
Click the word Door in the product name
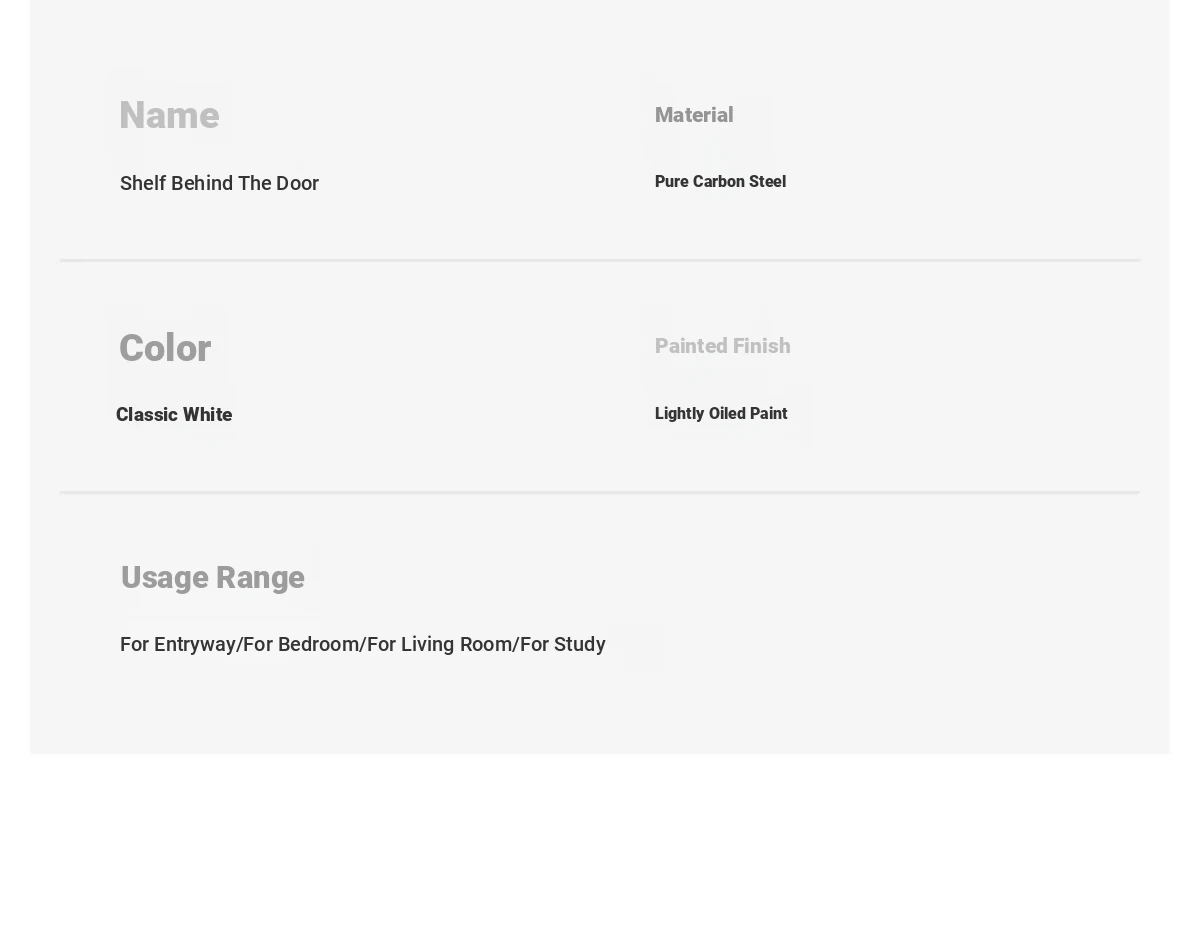(296, 183)
